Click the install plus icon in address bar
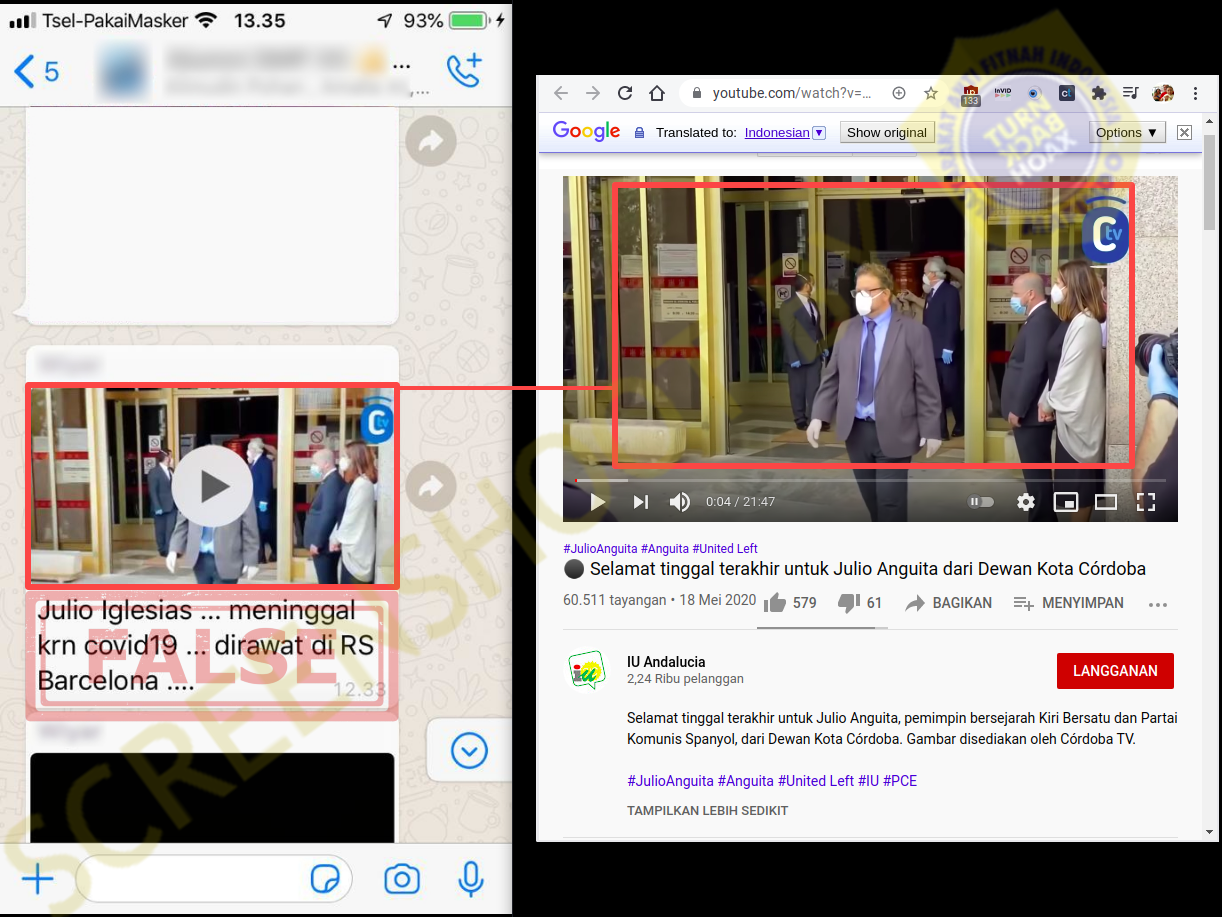Image resolution: width=1222 pixels, height=917 pixels. pos(899,93)
